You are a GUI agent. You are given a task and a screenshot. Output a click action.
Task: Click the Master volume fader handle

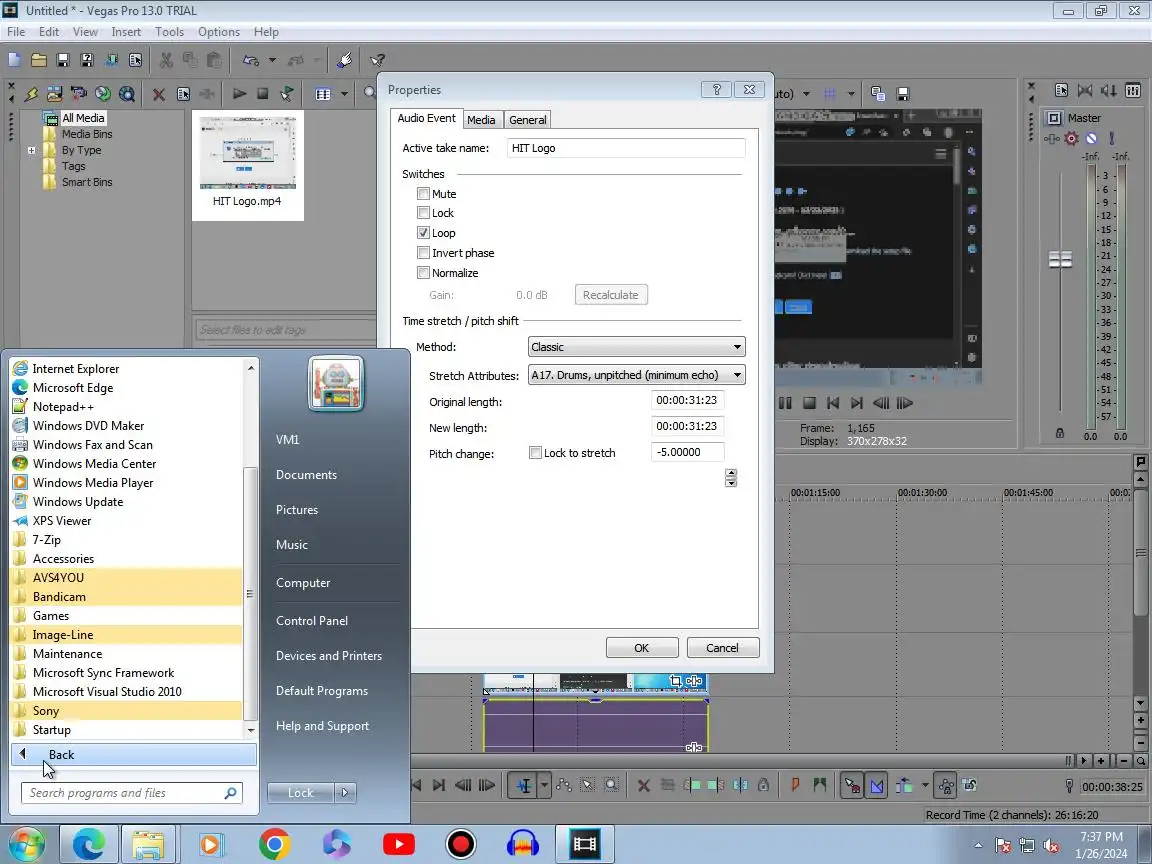pos(1060,259)
